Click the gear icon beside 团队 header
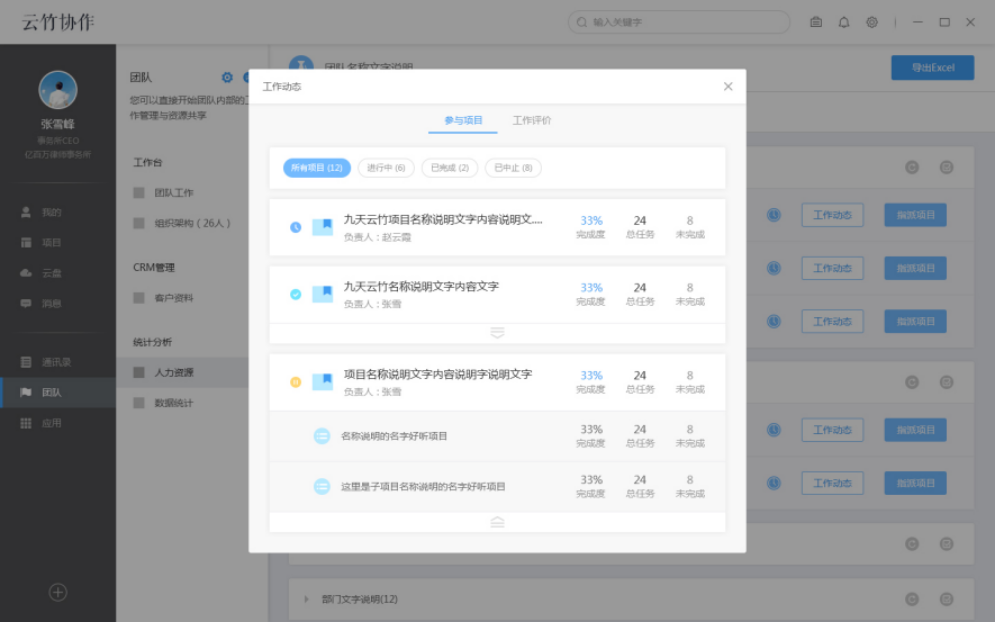The width and height of the screenshot is (995, 622). (x=227, y=77)
